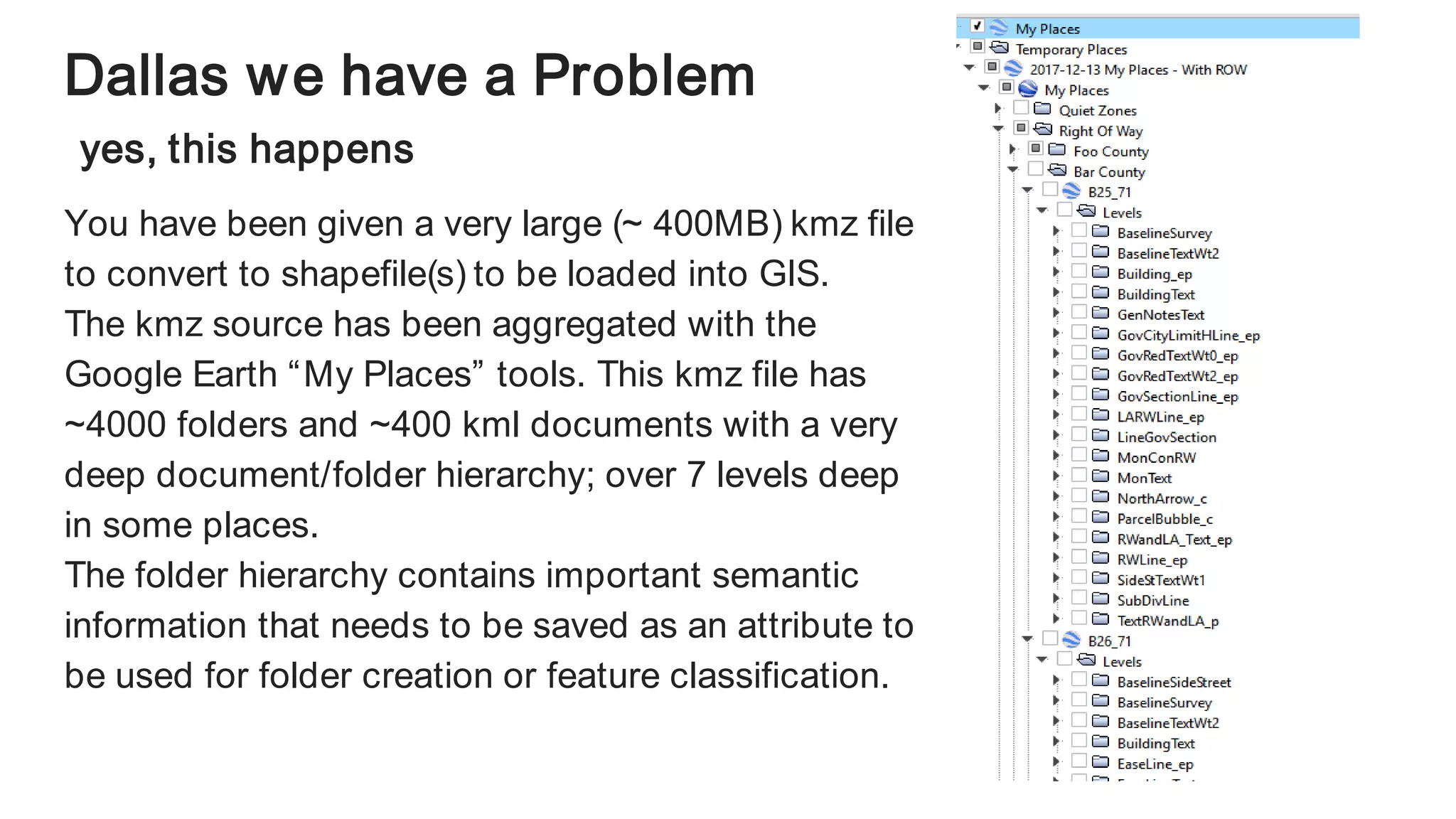Click the nested My Places globe icon
This screenshot has width=1456, height=819.
(x=1028, y=89)
